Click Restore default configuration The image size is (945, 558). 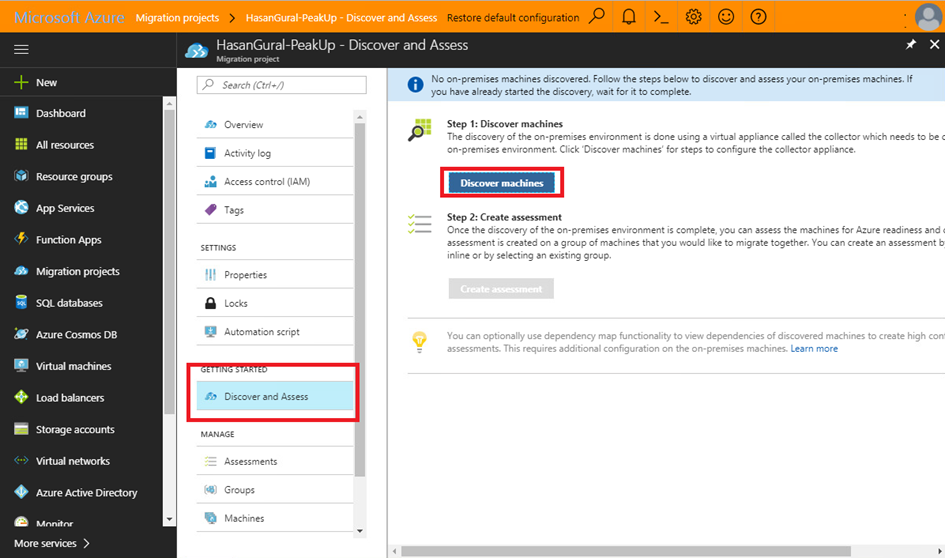(513, 18)
